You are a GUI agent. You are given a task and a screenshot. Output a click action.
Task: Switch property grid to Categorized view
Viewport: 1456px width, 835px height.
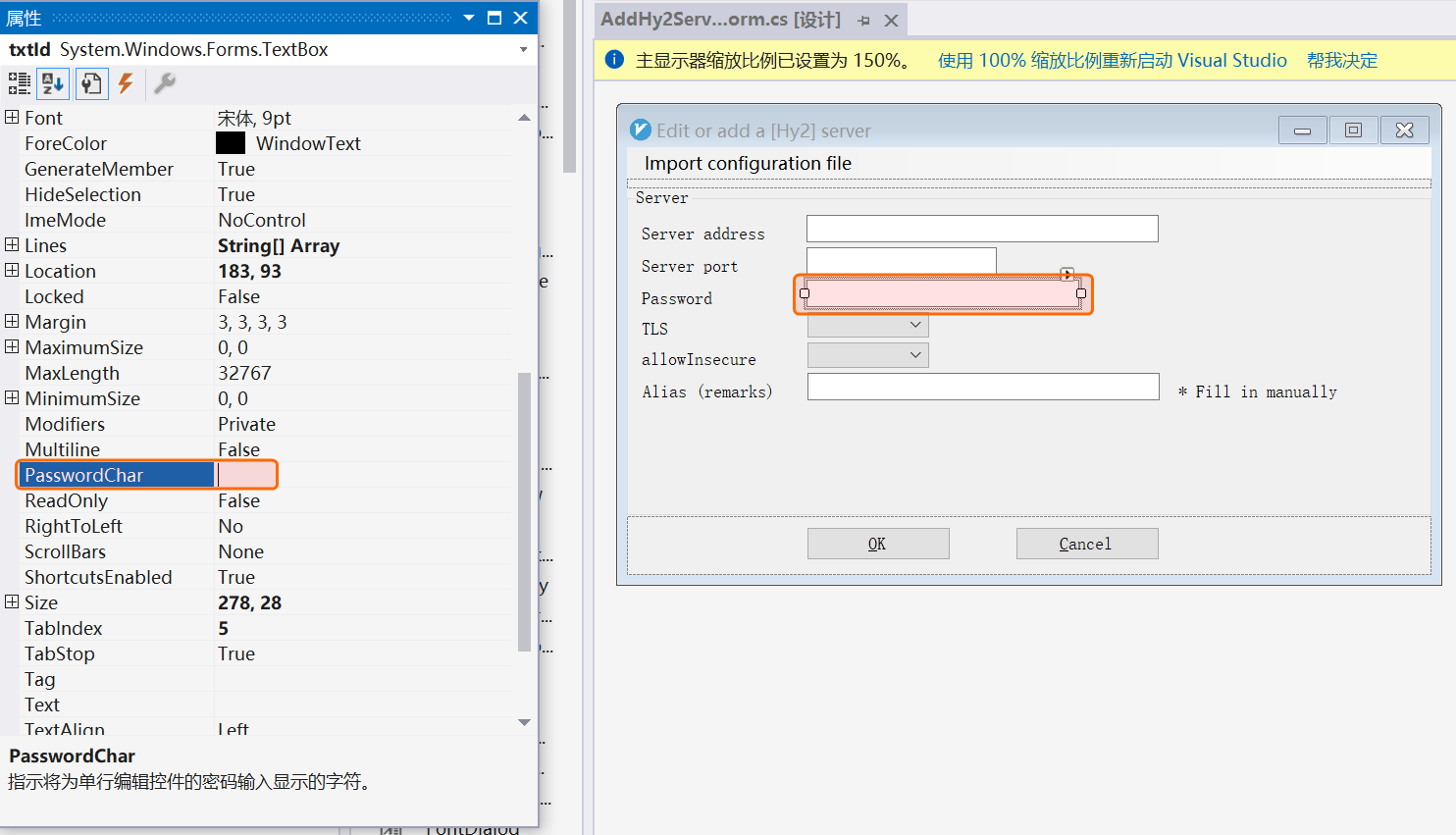point(19,83)
